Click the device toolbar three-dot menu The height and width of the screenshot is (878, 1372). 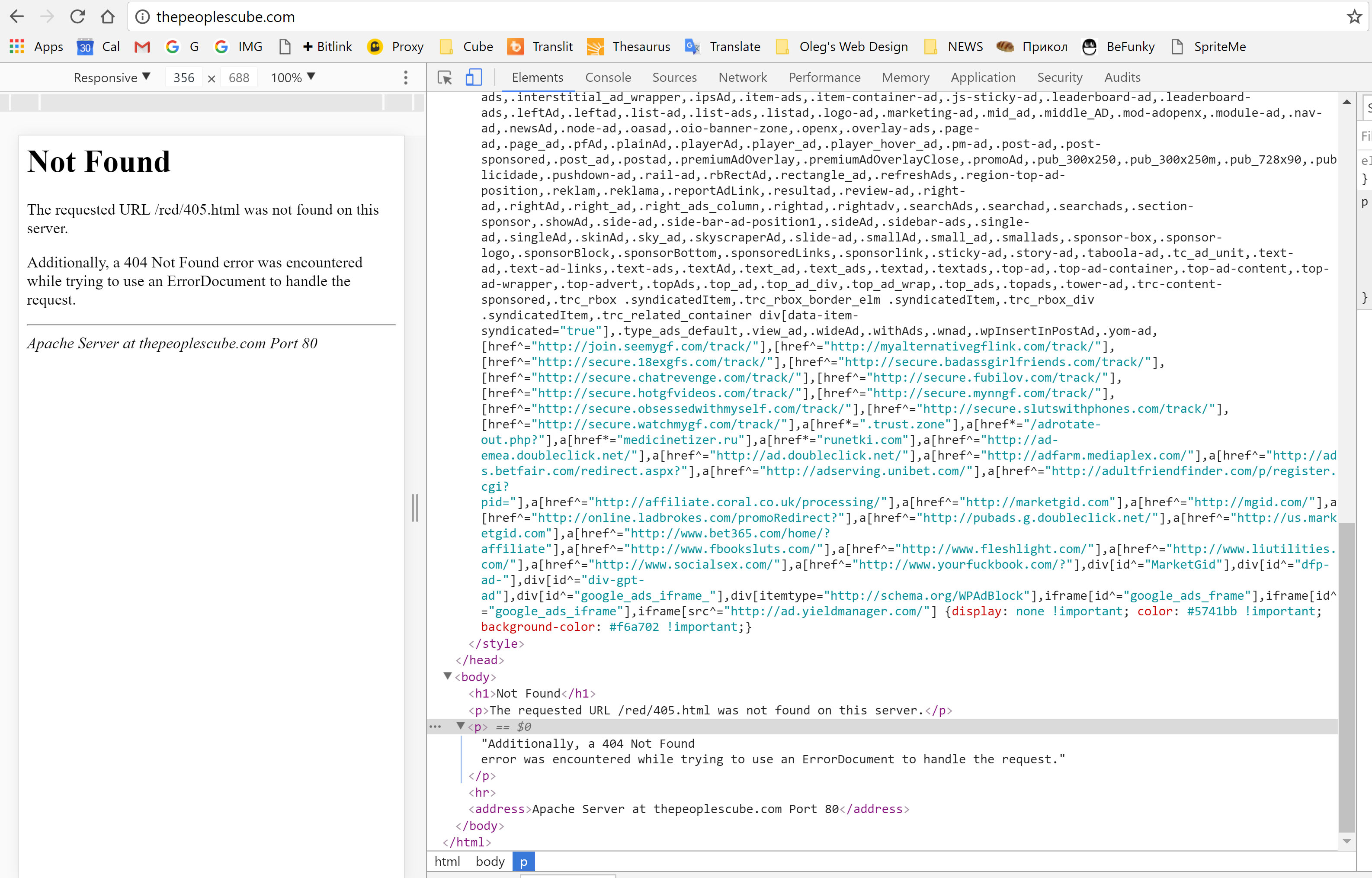click(x=406, y=77)
